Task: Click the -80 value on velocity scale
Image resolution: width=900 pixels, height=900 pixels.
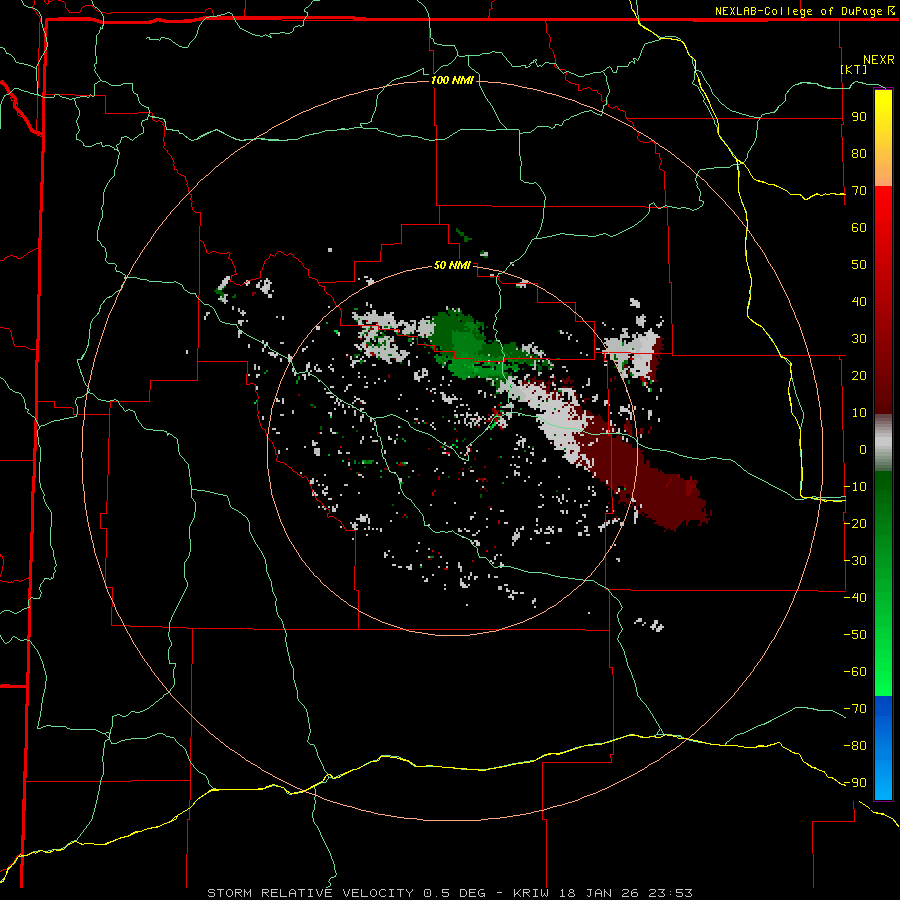Action: (x=855, y=746)
